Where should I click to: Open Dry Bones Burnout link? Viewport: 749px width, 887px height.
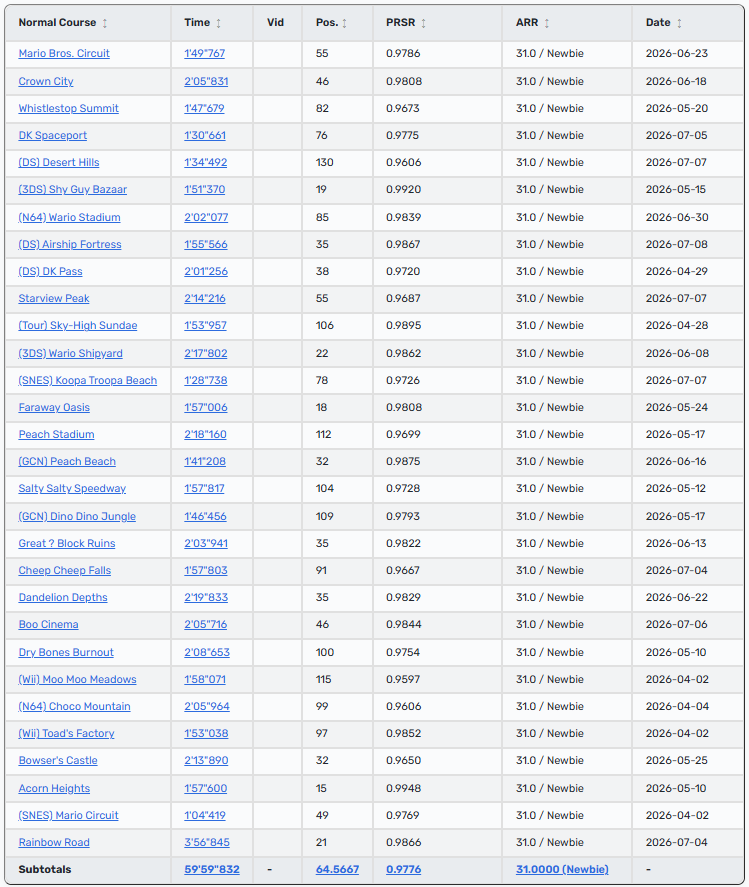[66, 653]
